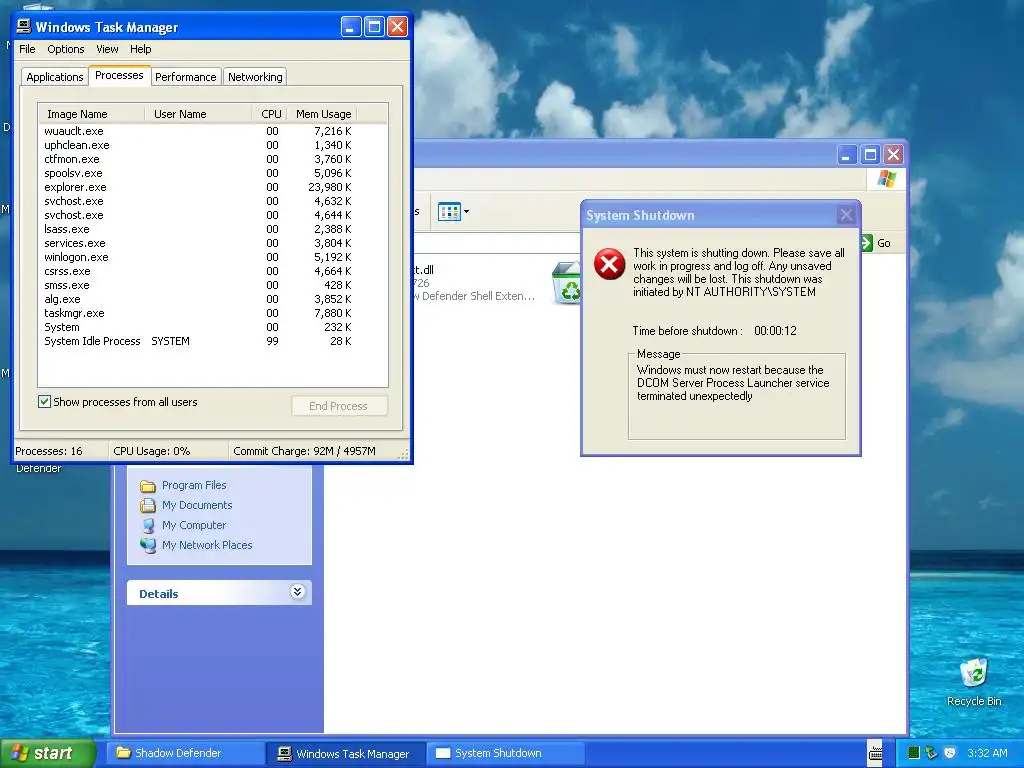Open the keyboard language bar icon
Viewport: 1024px width, 768px height.
875,753
